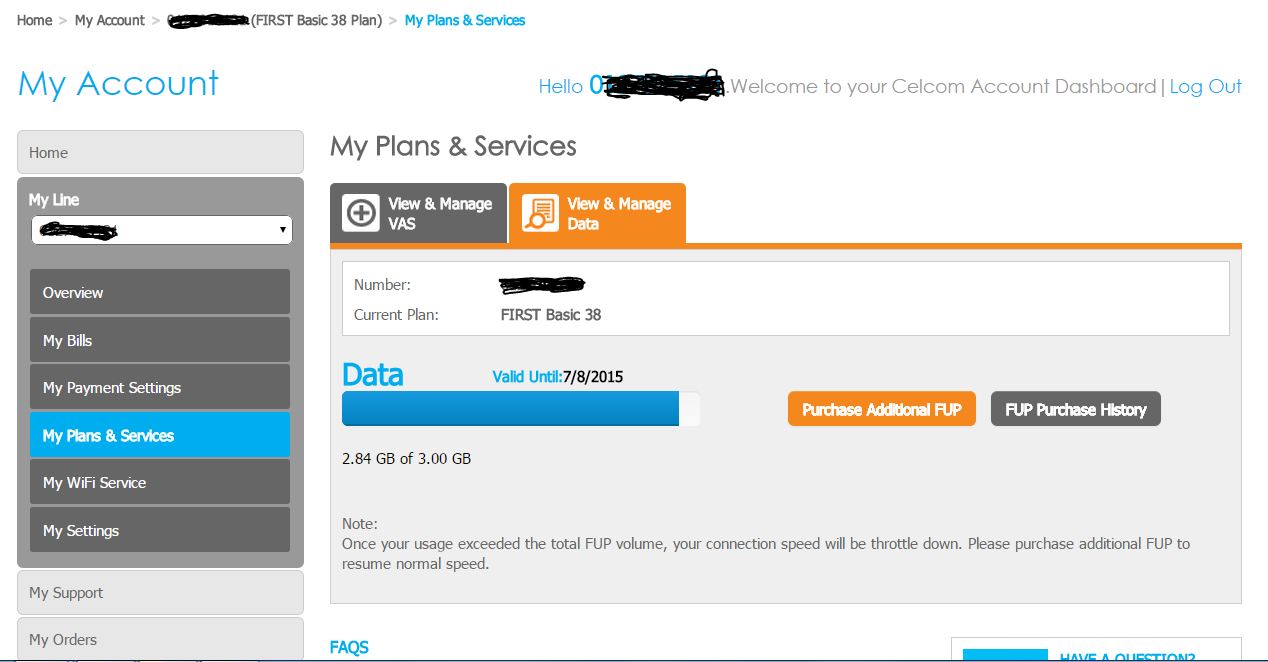Open My Payment Settings
This screenshot has height=662, width=1268.
point(160,387)
